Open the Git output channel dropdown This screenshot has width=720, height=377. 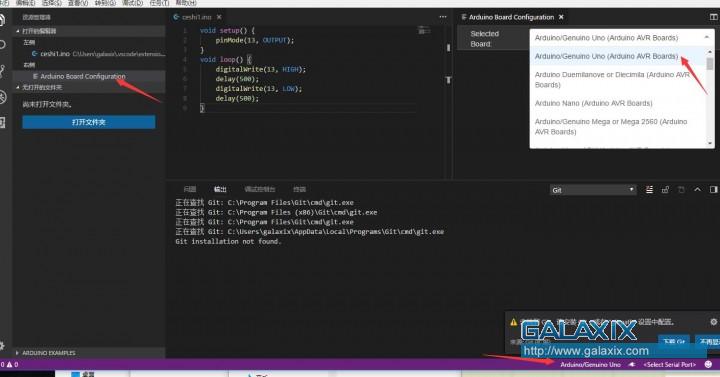pos(593,190)
